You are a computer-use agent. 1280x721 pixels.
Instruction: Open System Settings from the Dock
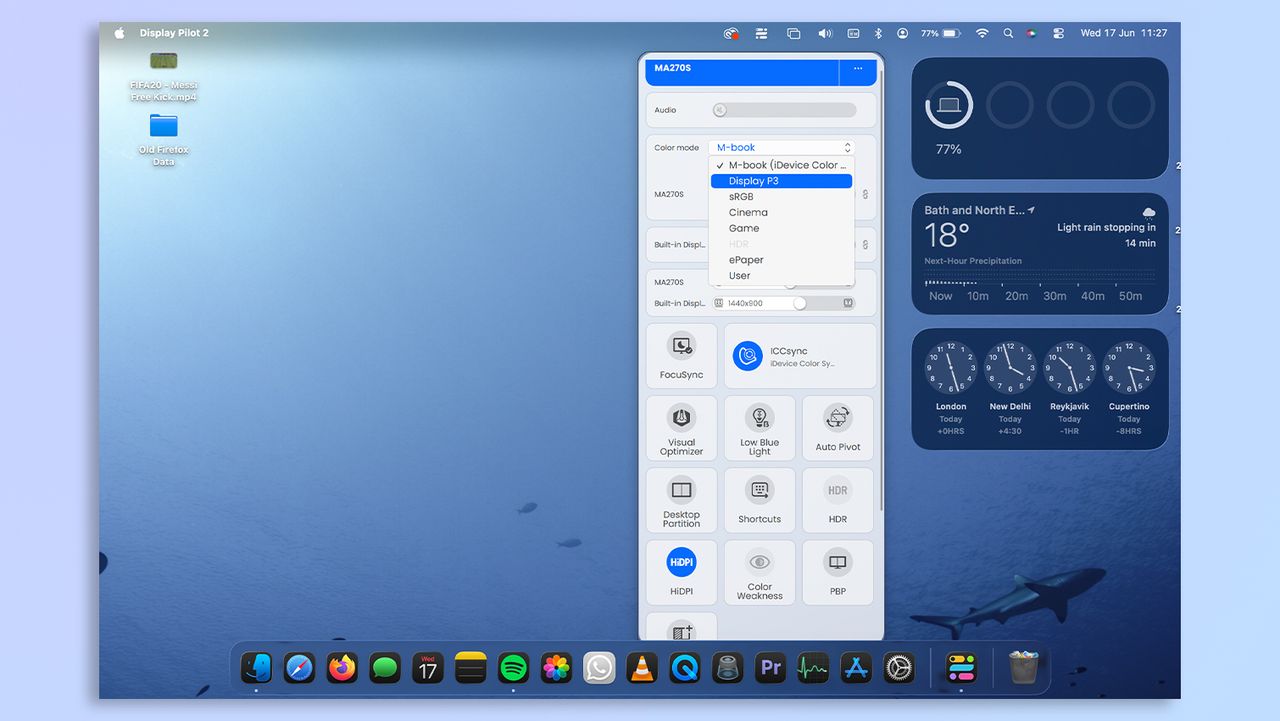899,667
